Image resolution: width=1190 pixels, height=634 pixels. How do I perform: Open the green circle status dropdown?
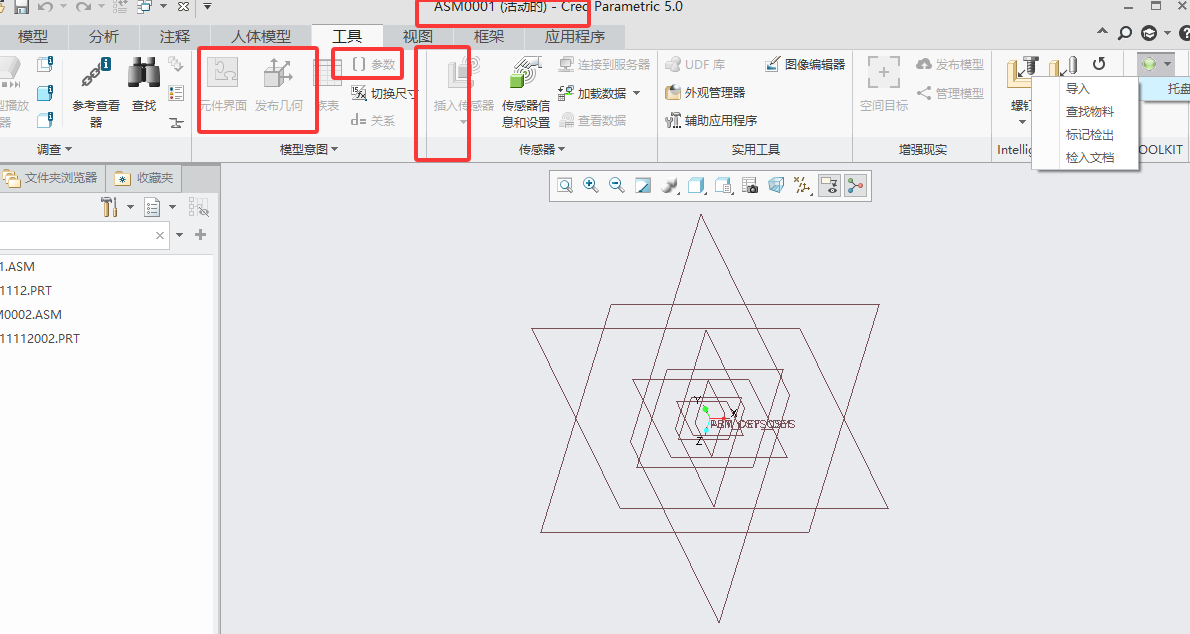click(1157, 64)
